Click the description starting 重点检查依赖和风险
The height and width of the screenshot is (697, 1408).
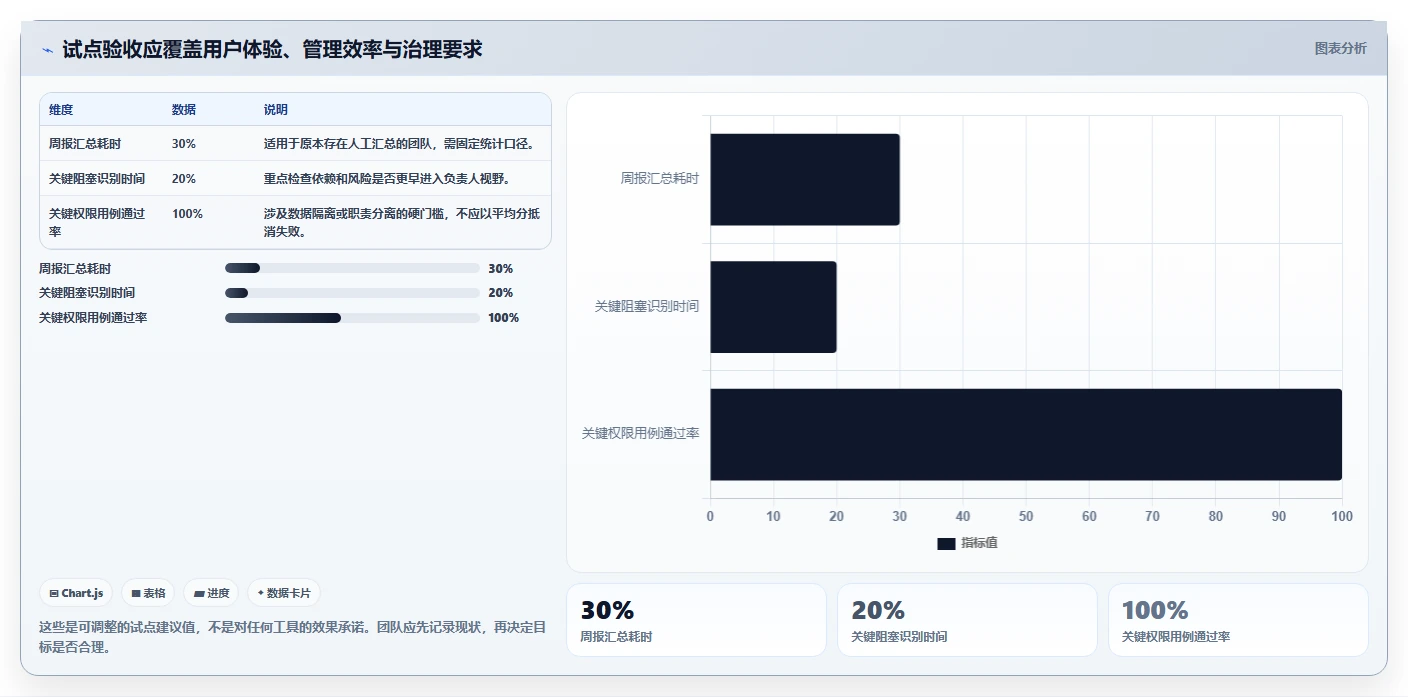point(387,179)
